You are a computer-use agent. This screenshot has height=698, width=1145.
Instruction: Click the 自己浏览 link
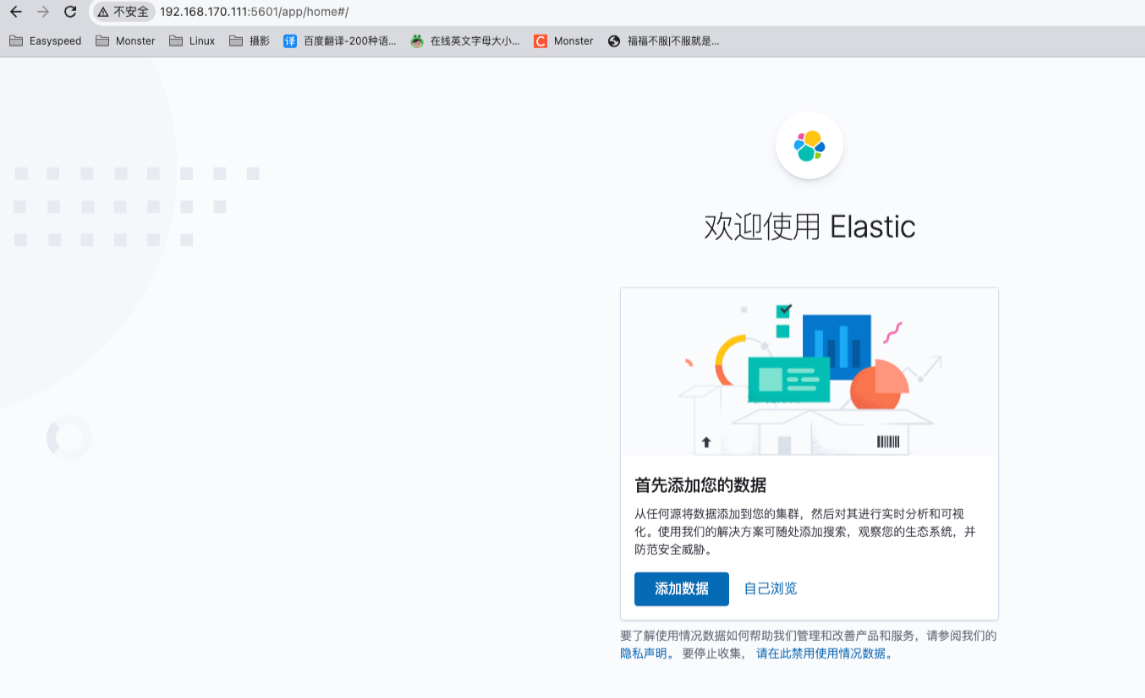(770, 588)
